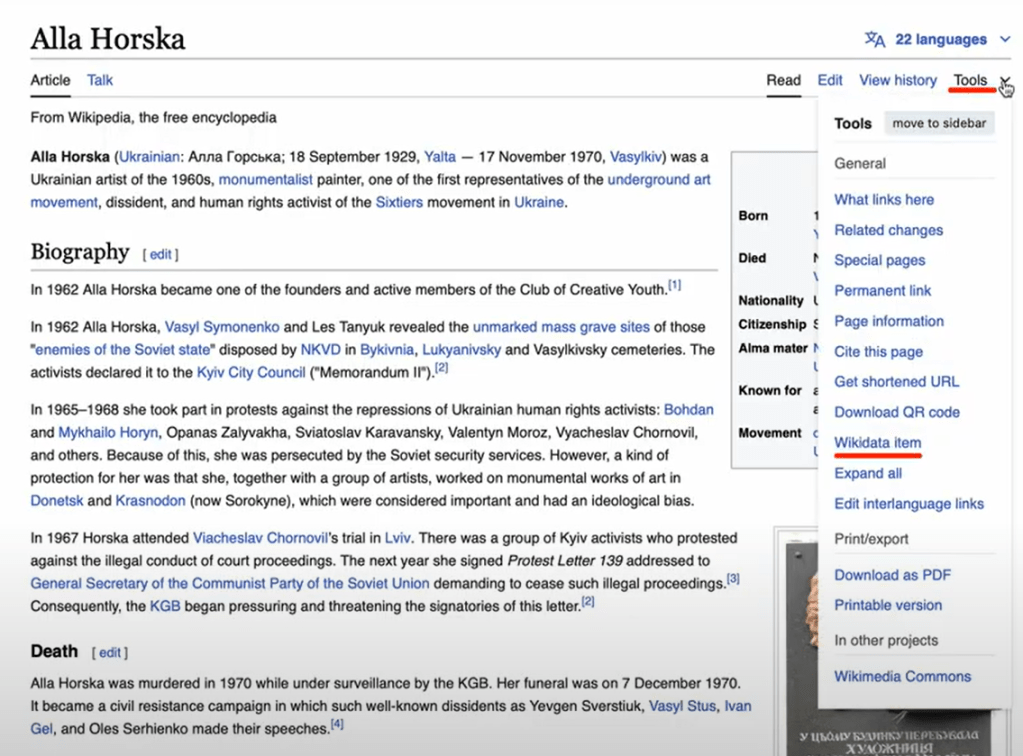The width and height of the screenshot is (1023, 756).
Task: Click the Death section edit link
Action: pyautogui.click(x=110, y=653)
